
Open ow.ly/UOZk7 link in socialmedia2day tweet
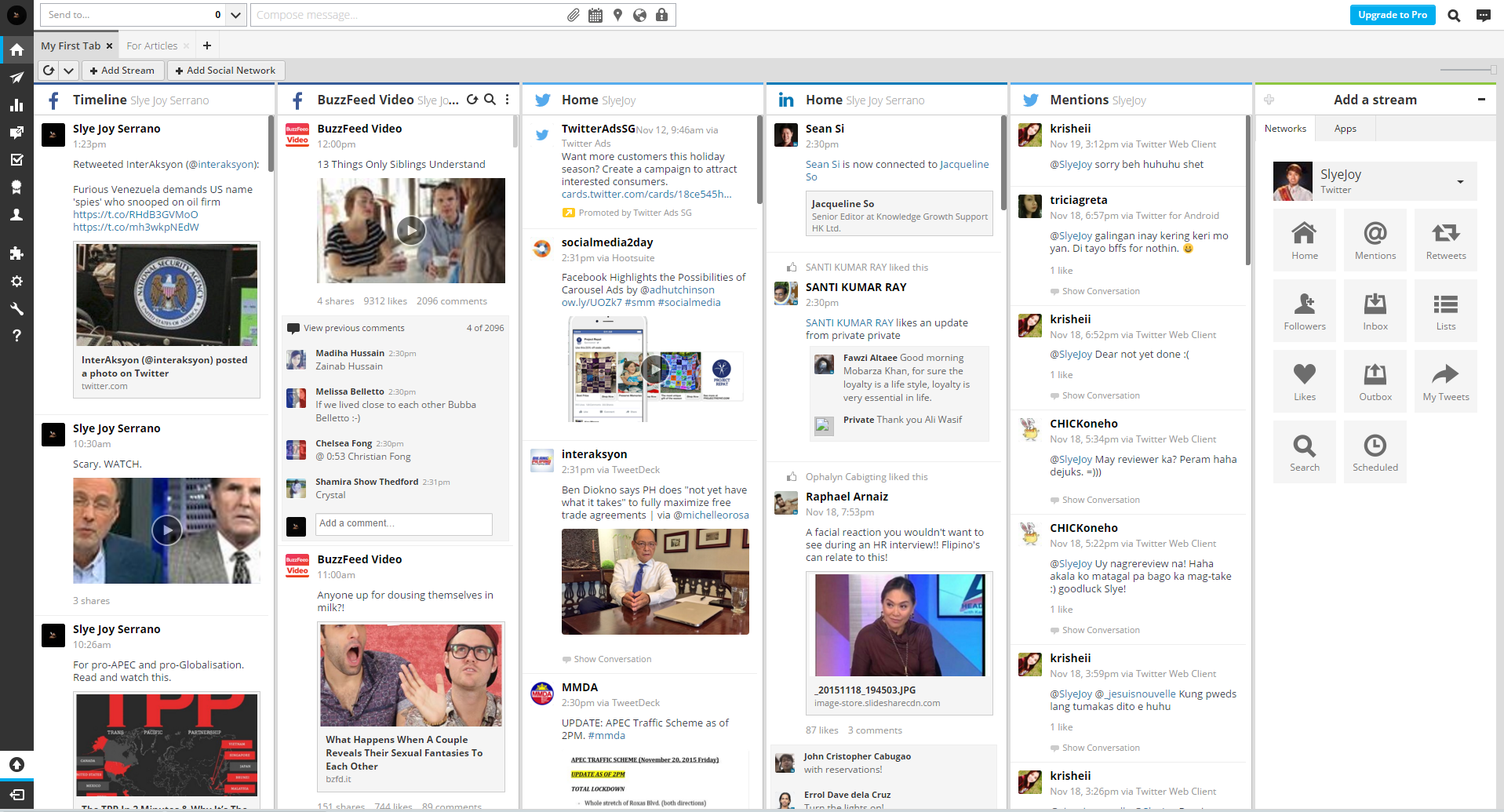click(592, 303)
